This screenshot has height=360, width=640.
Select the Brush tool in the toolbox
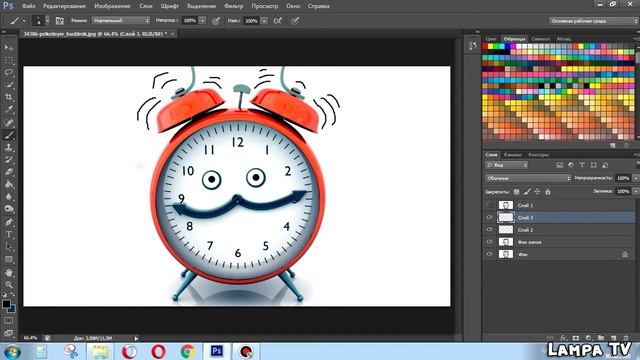pyautogui.click(x=9, y=135)
